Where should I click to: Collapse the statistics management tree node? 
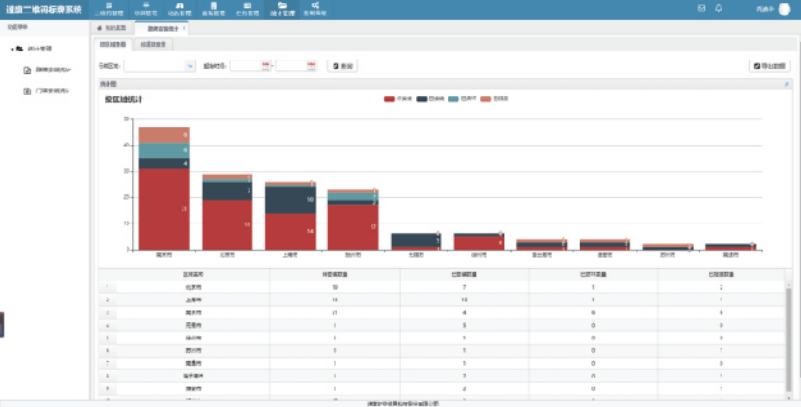[x=11, y=48]
